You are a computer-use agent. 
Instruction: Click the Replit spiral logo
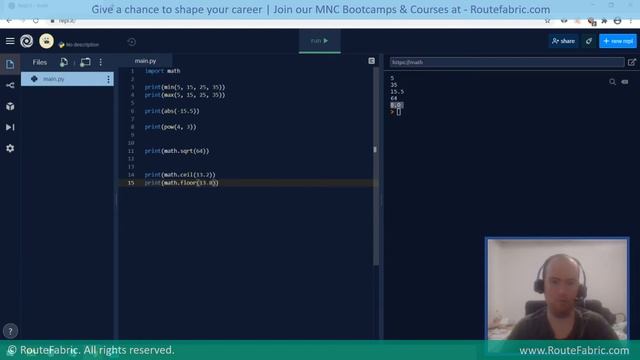pyautogui.click(x=27, y=41)
